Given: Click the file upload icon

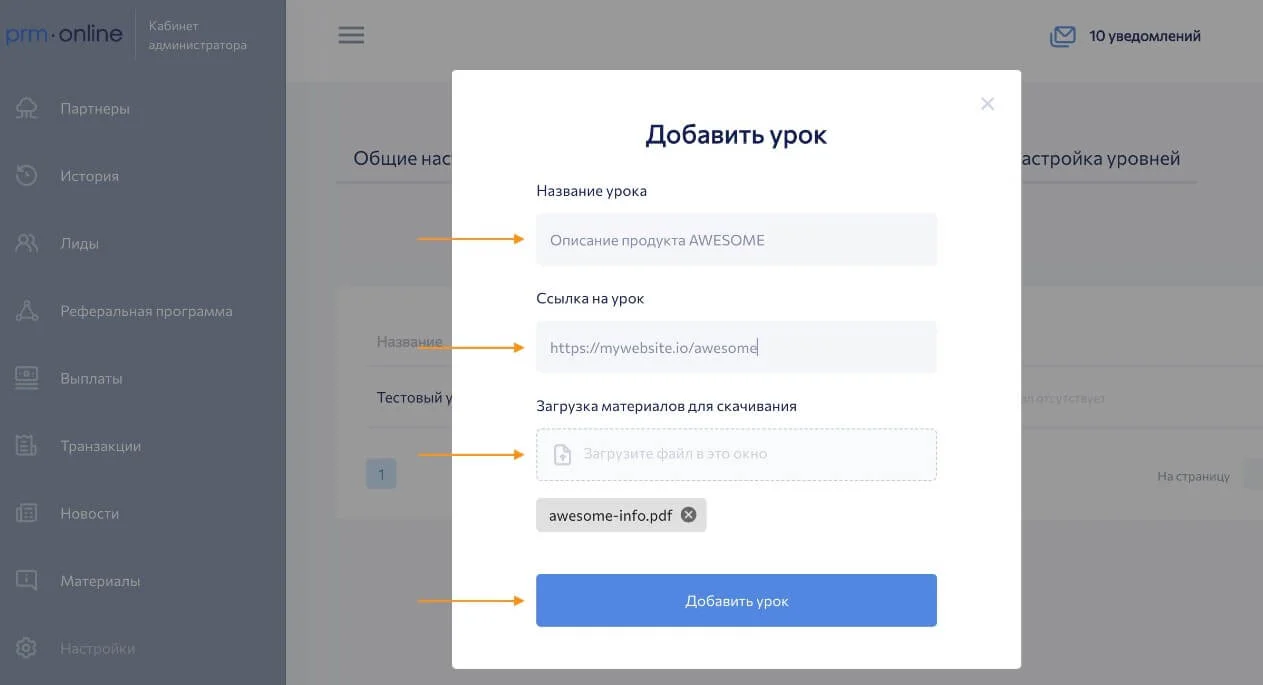Looking at the screenshot, I should pyautogui.click(x=563, y=454).
